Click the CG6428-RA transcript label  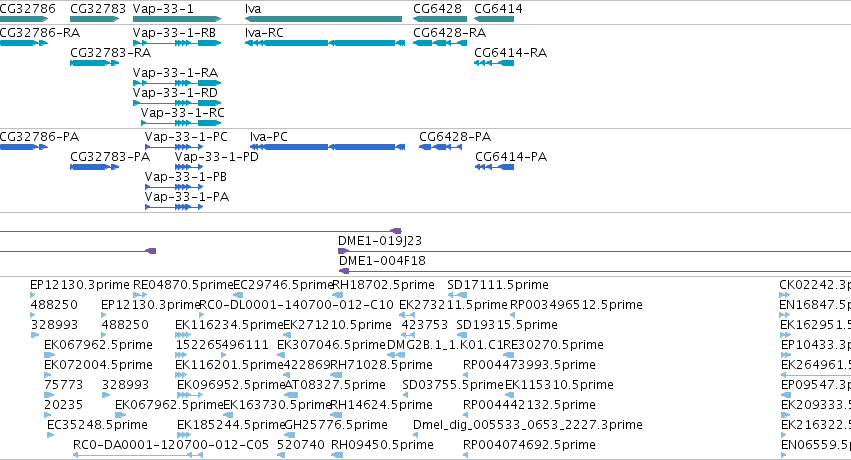[x=449, y=33]
